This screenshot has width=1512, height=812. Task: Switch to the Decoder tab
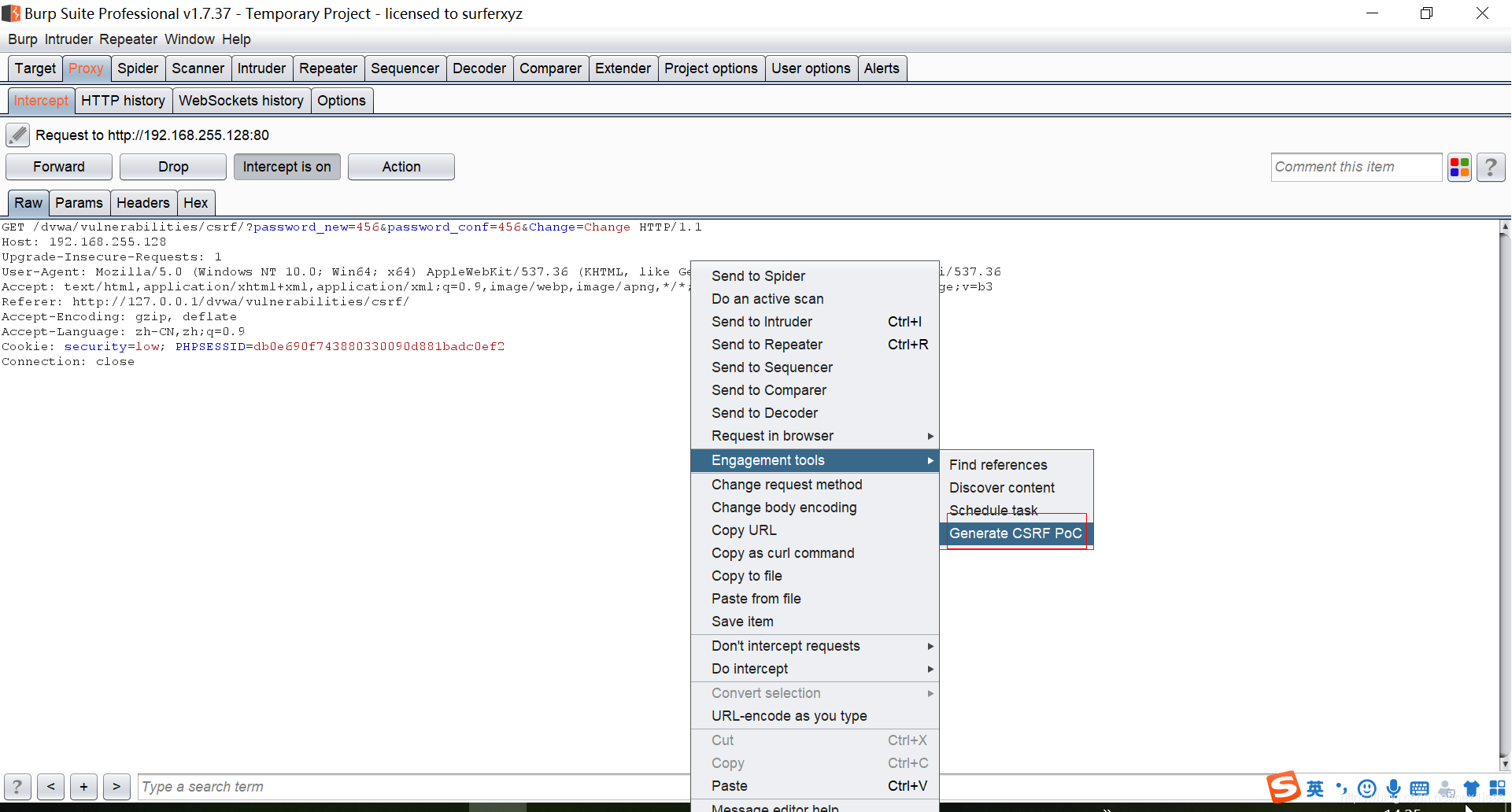(x=479, y=68)
